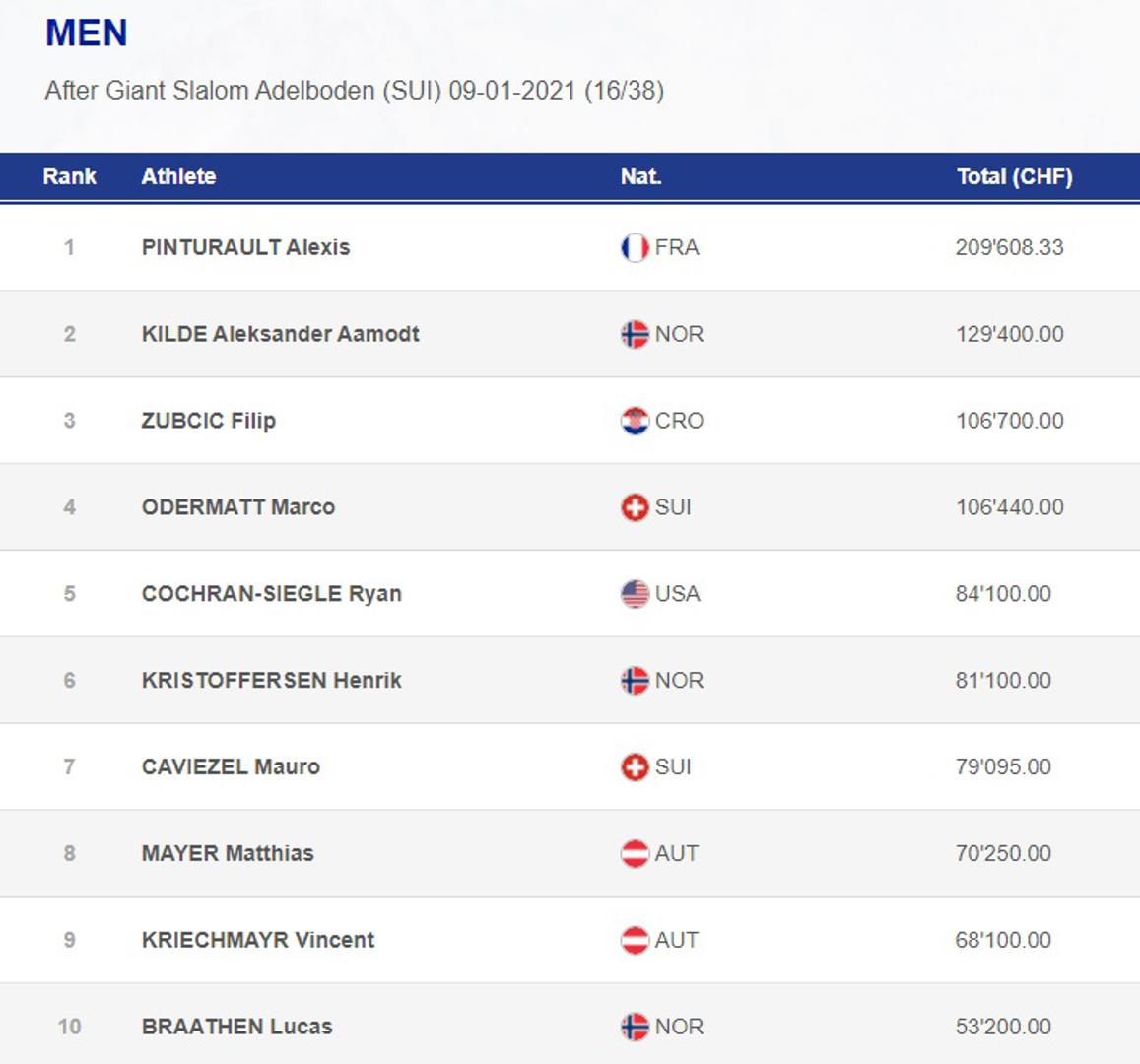Viewport: 1140px width, 1064px height.
Task: Click Pinturault's prize total 209'608.33
Action: point(1009,247)
